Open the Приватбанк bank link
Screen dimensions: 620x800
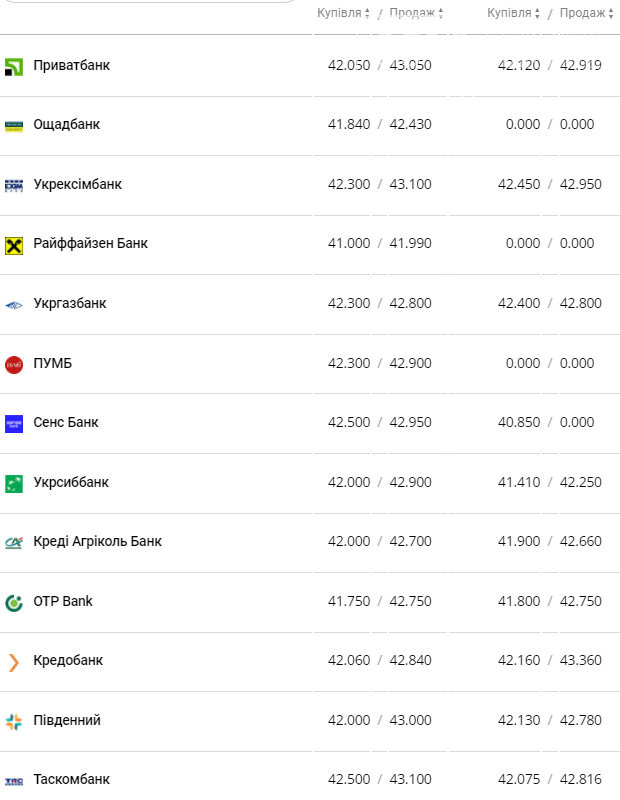pyautogui.click(x=72, y=65)
